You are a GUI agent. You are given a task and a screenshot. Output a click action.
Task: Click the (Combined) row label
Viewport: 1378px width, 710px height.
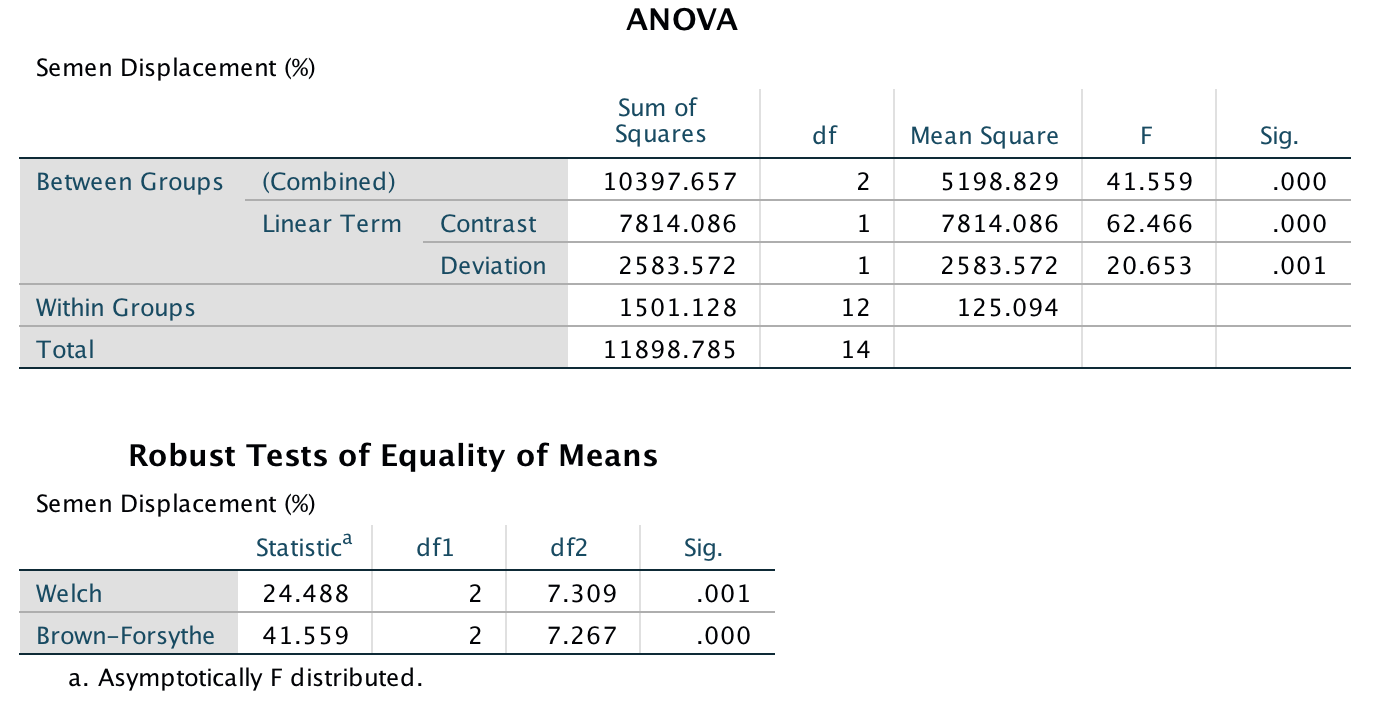329,182
